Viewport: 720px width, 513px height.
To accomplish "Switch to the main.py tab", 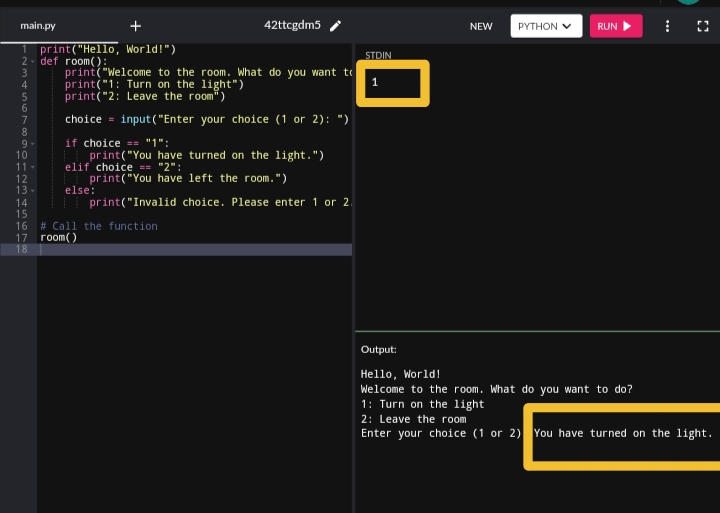I will coord(38,26).
